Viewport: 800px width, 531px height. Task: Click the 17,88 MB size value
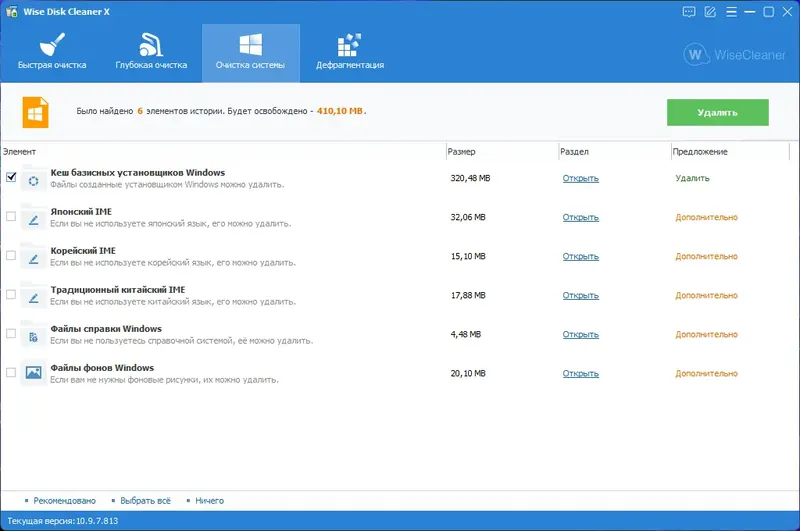tap(468, 295)
